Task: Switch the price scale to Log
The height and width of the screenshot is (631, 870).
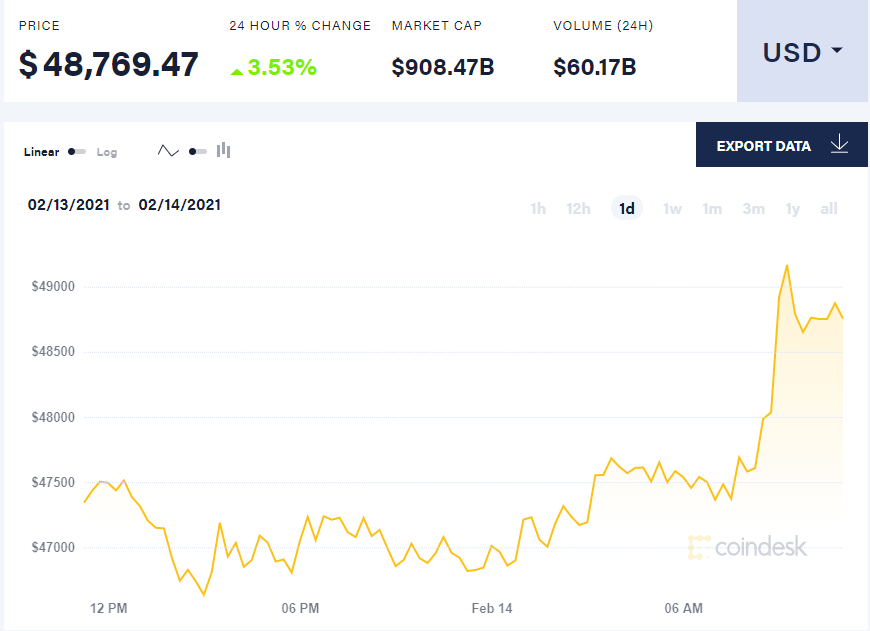Action: coord(107,152)
